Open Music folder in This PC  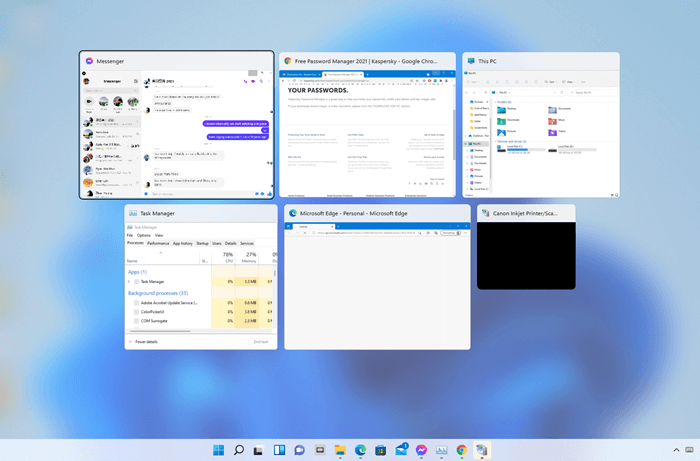557,120
